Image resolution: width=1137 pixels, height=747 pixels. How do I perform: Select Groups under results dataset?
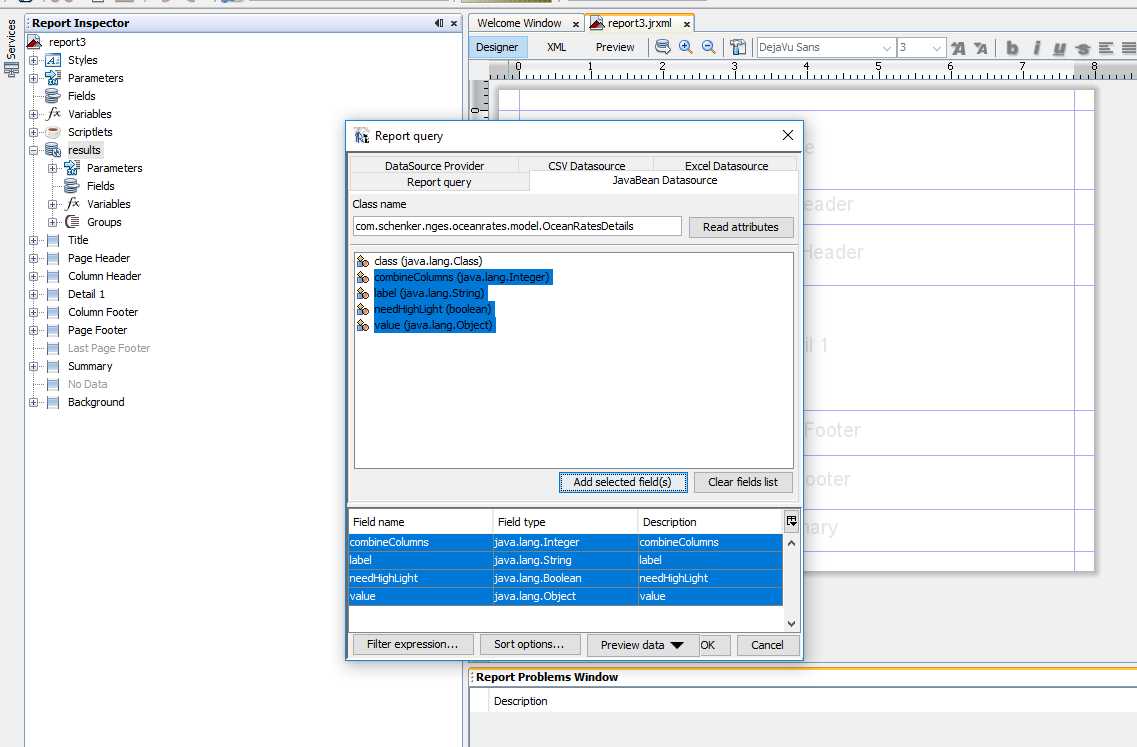pyautogui.click(x=104, y=222)
